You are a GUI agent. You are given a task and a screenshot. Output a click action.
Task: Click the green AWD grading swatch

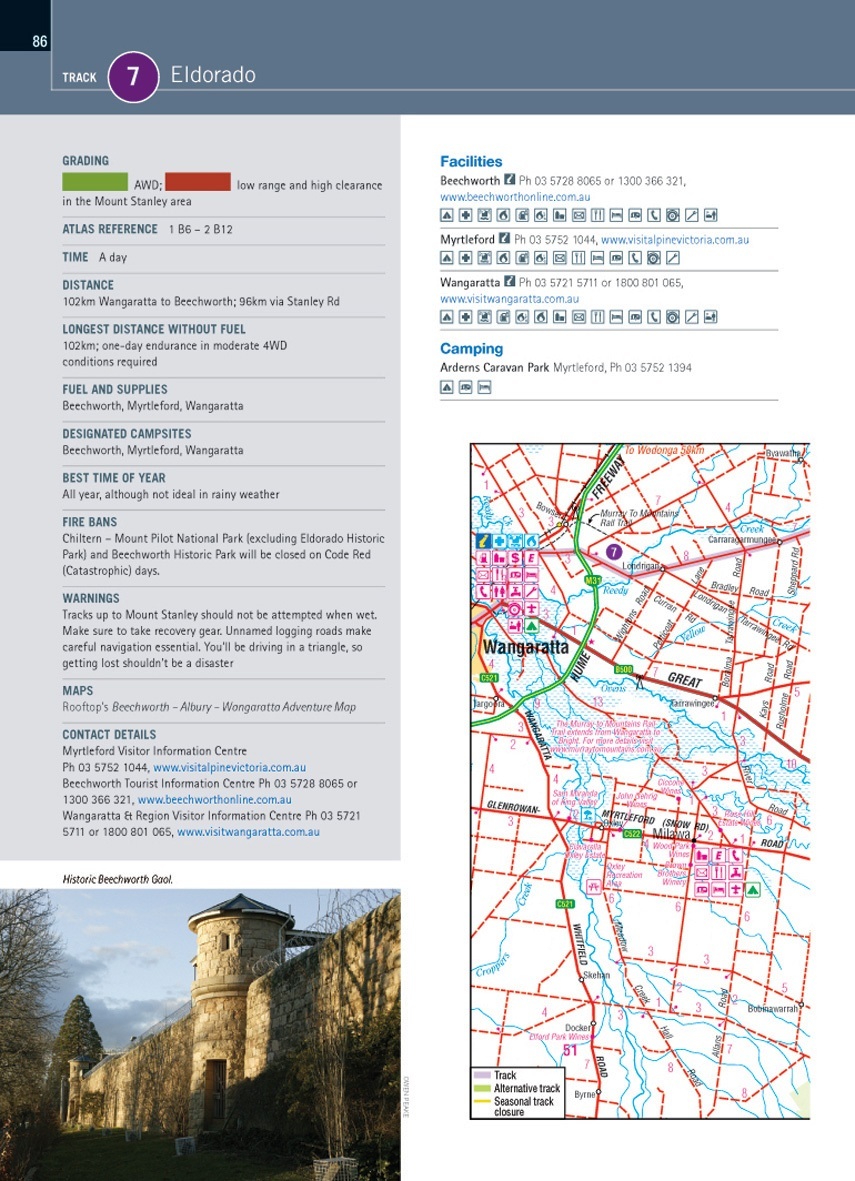(95, 182)
